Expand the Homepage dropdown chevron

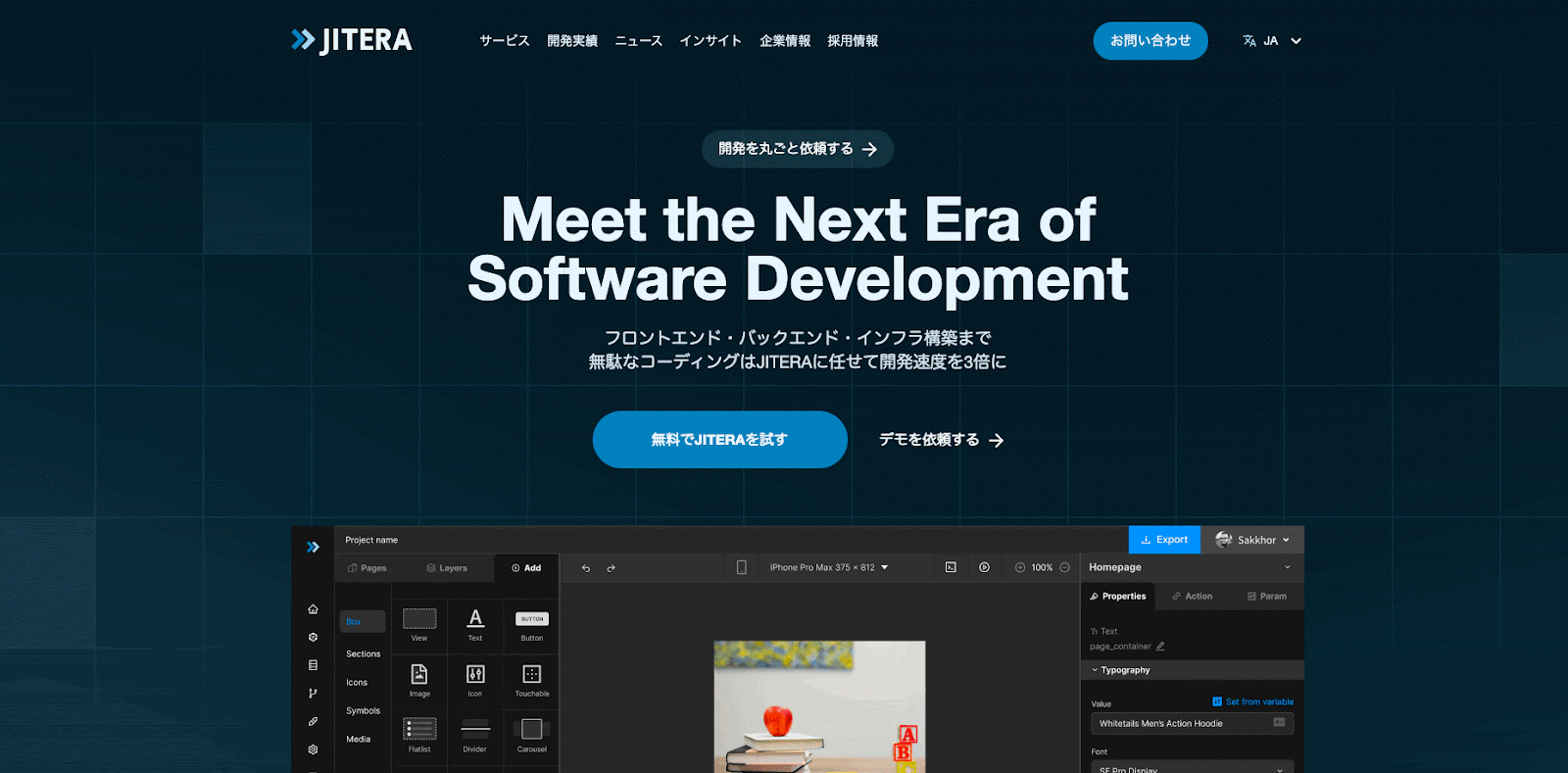click(1288, 567)
